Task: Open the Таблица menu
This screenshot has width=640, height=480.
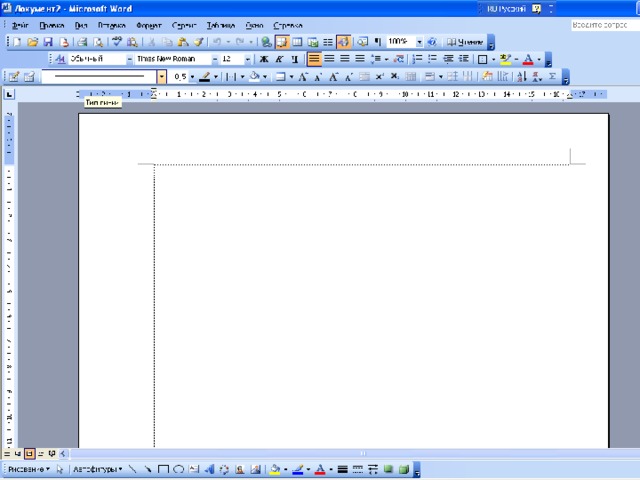Action: (221, 25)
